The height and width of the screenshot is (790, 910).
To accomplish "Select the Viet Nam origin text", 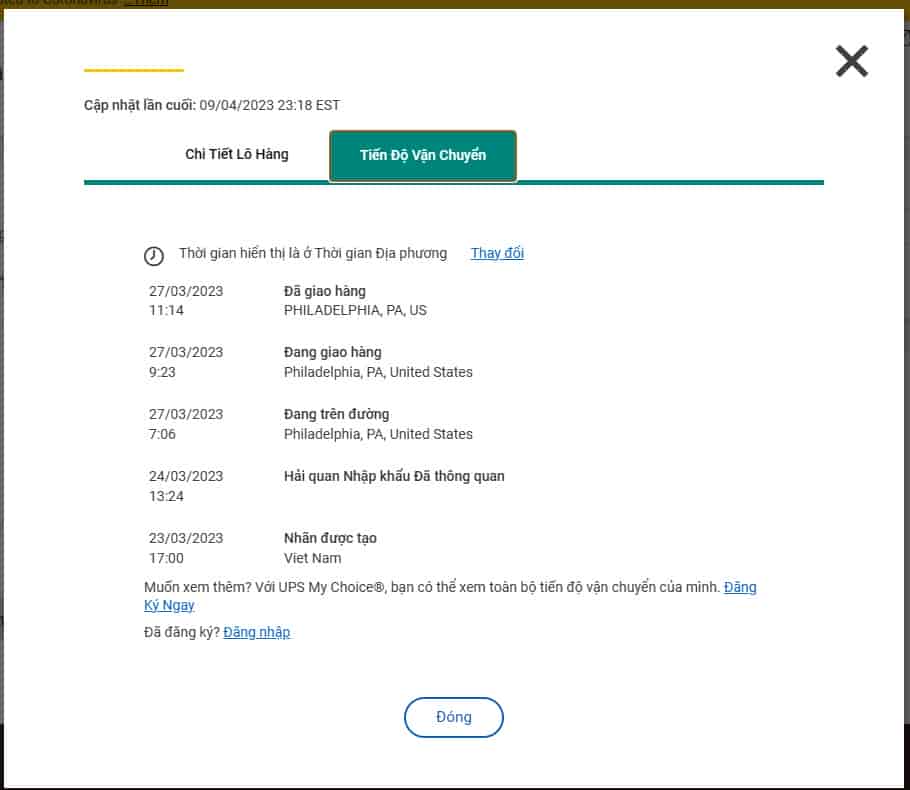I will click(x=312, y=558).
